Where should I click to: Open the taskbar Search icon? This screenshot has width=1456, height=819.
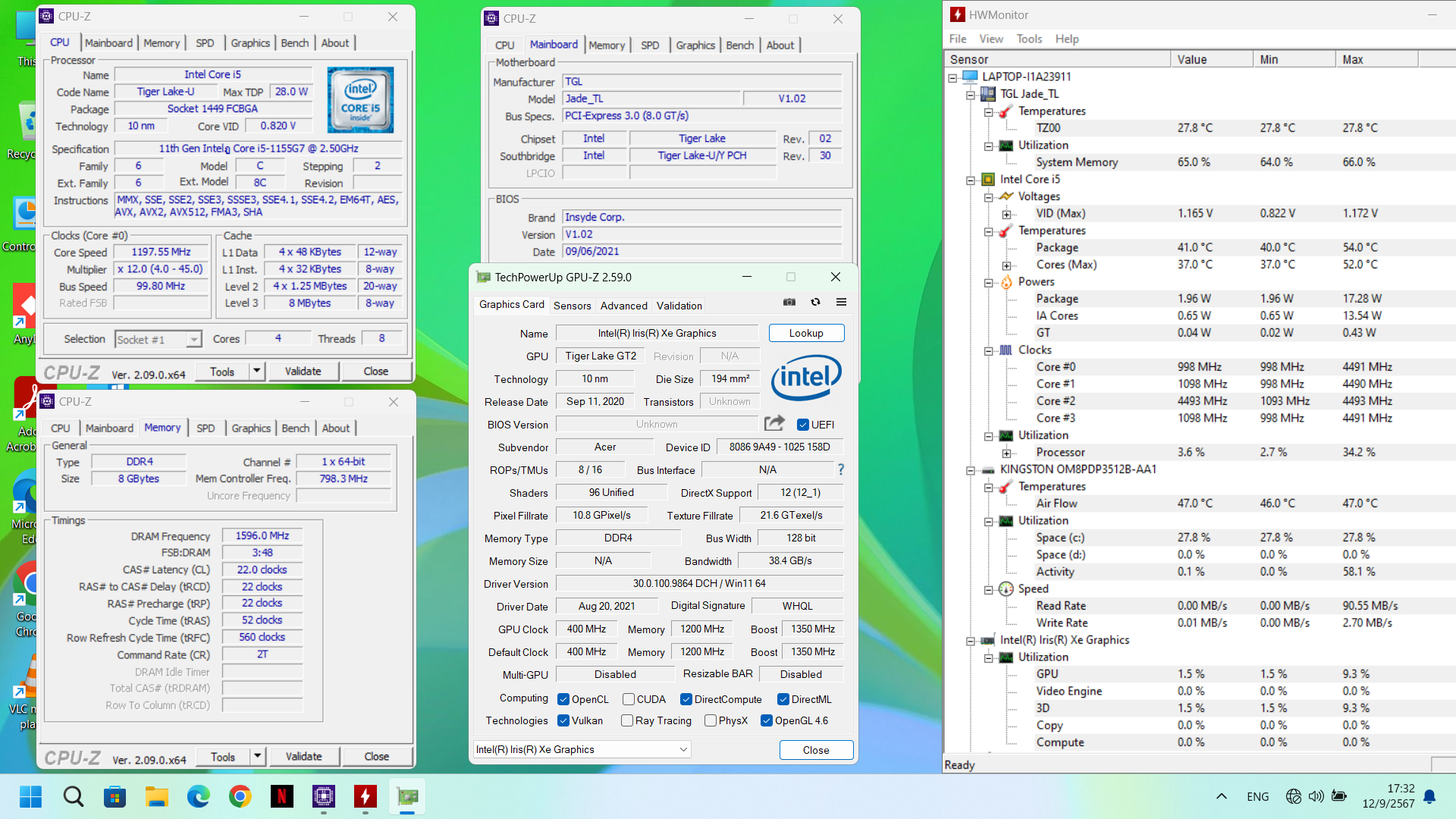[74, 796]
